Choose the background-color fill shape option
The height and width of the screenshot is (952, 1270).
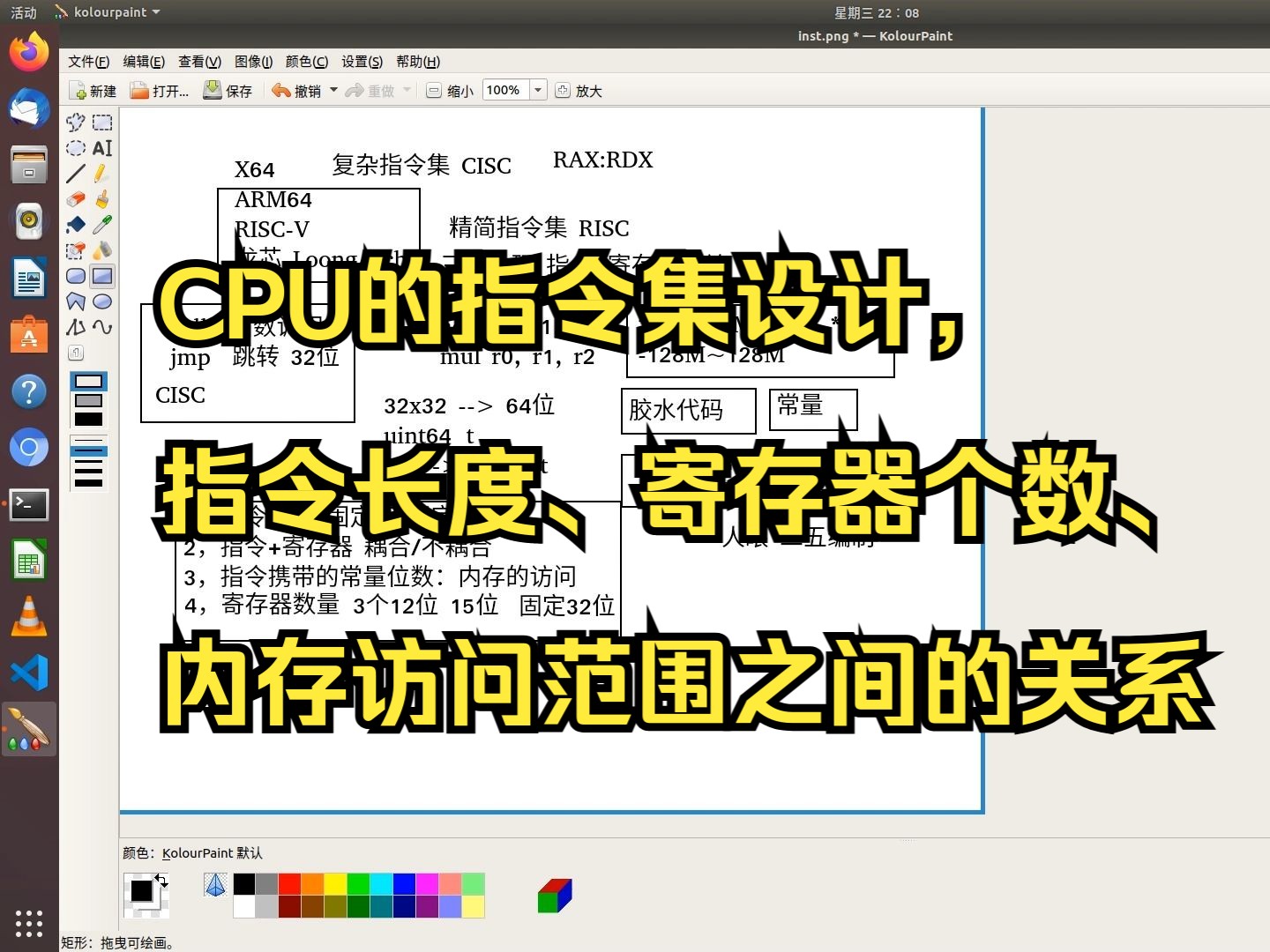pyautogui.click(x=89, y=400)
